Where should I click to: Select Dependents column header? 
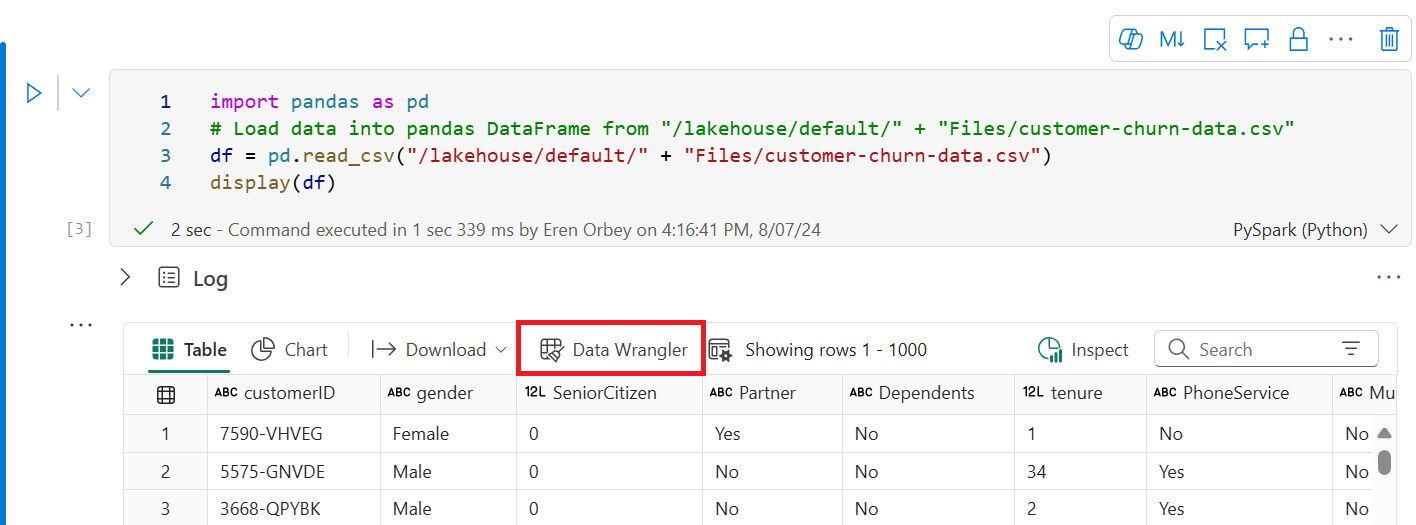click(928, 393)
